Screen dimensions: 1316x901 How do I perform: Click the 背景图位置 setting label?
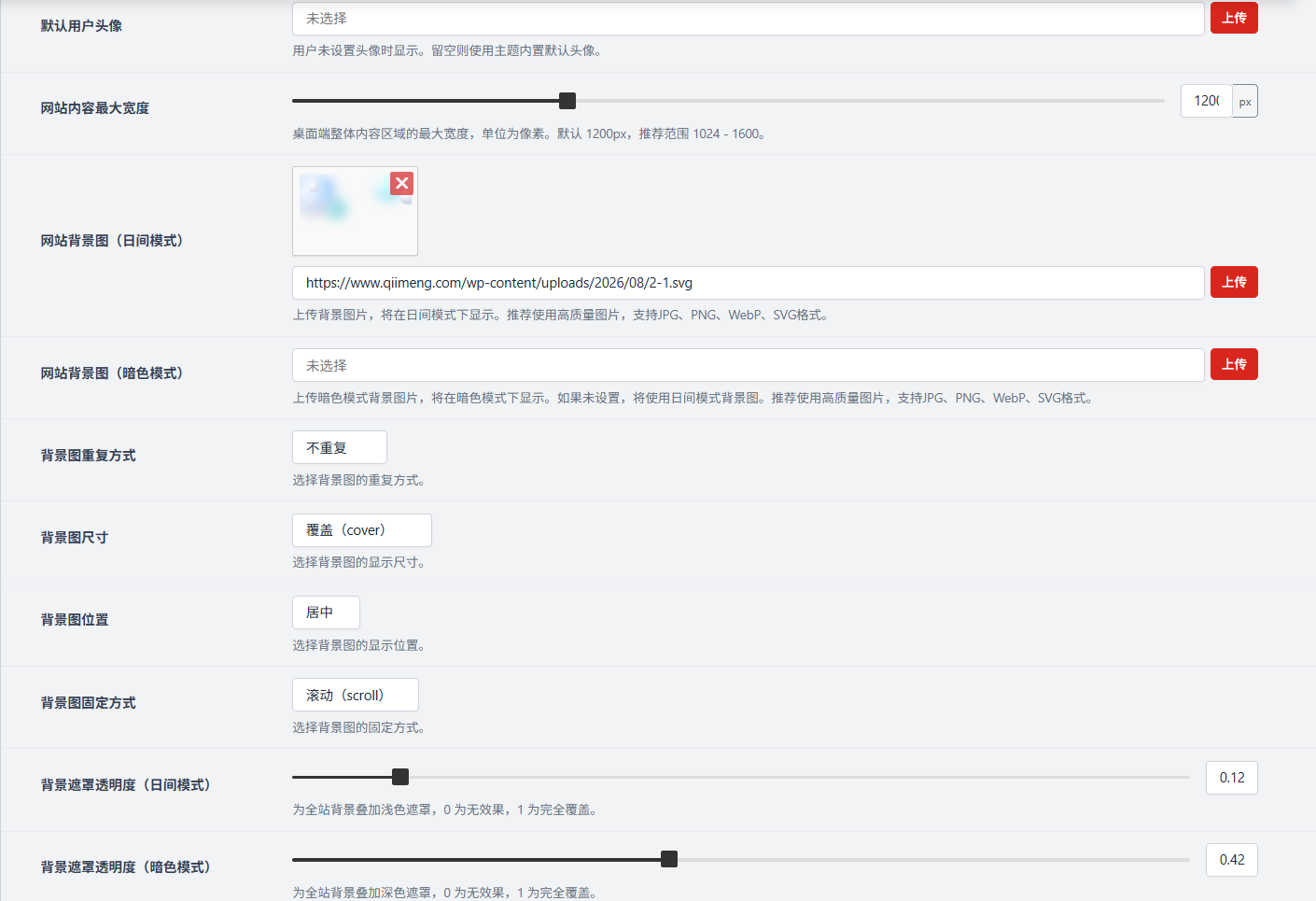(74, 619)
